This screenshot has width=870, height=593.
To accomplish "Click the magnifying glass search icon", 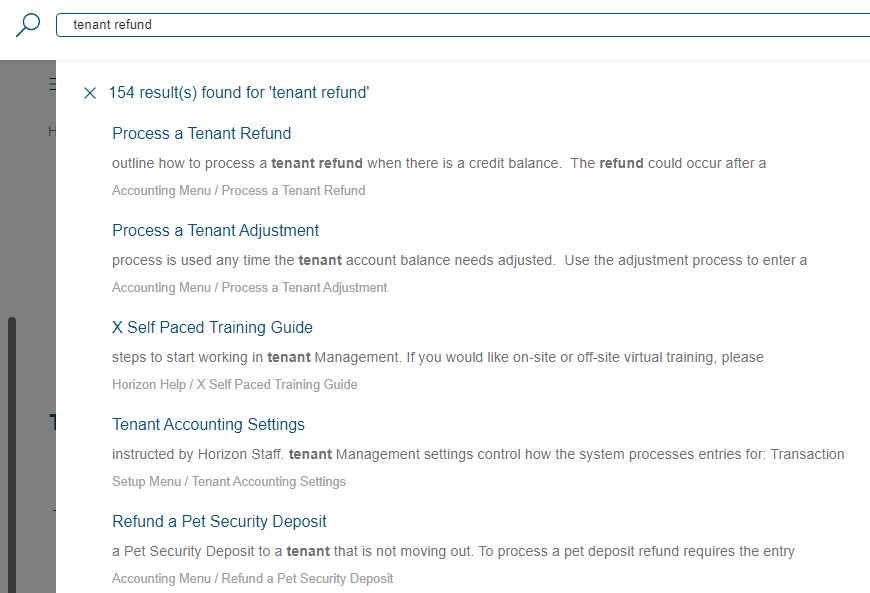I will tap(28, 25).
